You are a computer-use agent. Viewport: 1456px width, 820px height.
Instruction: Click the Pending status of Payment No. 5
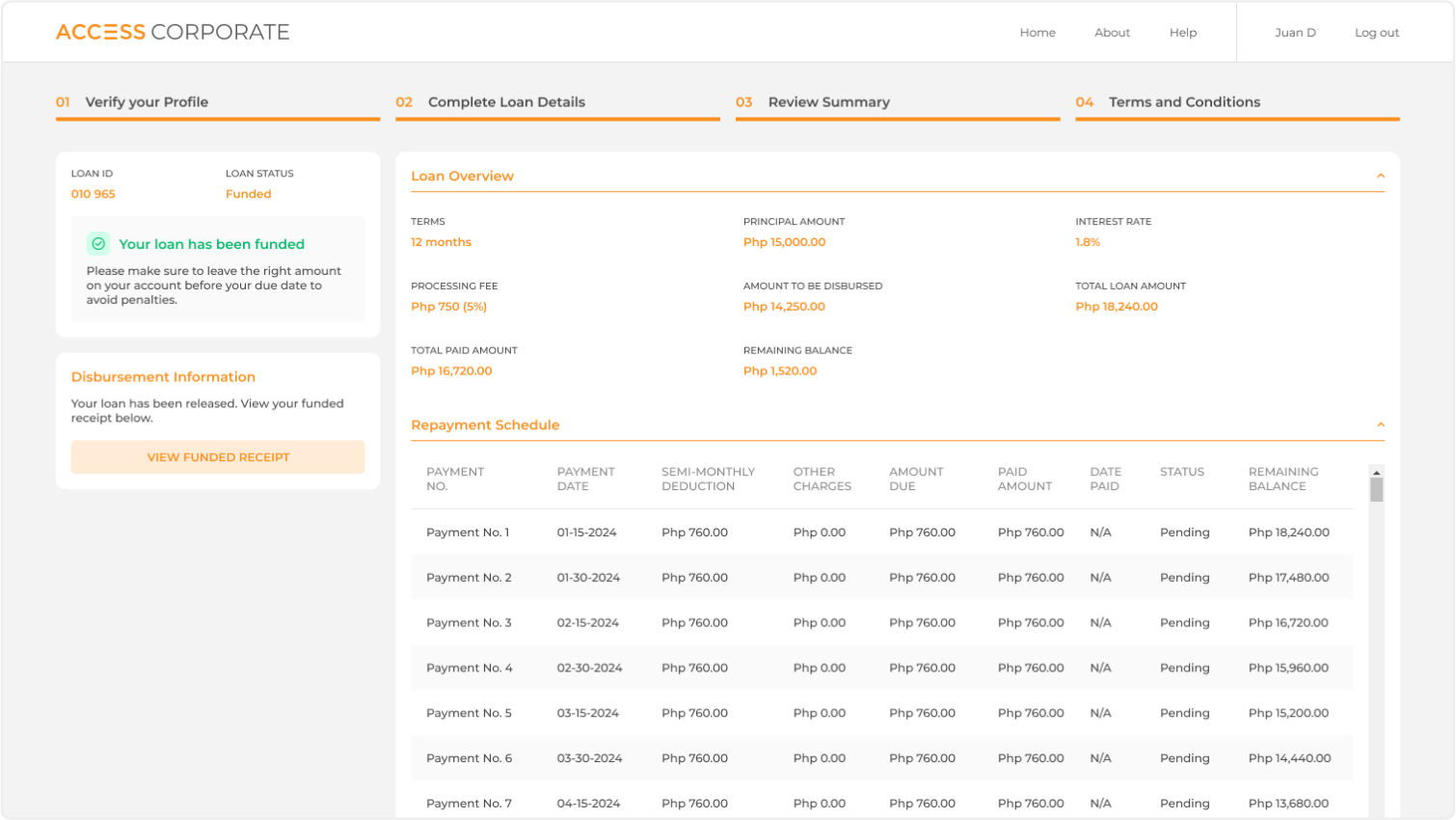pos(1184,714)
